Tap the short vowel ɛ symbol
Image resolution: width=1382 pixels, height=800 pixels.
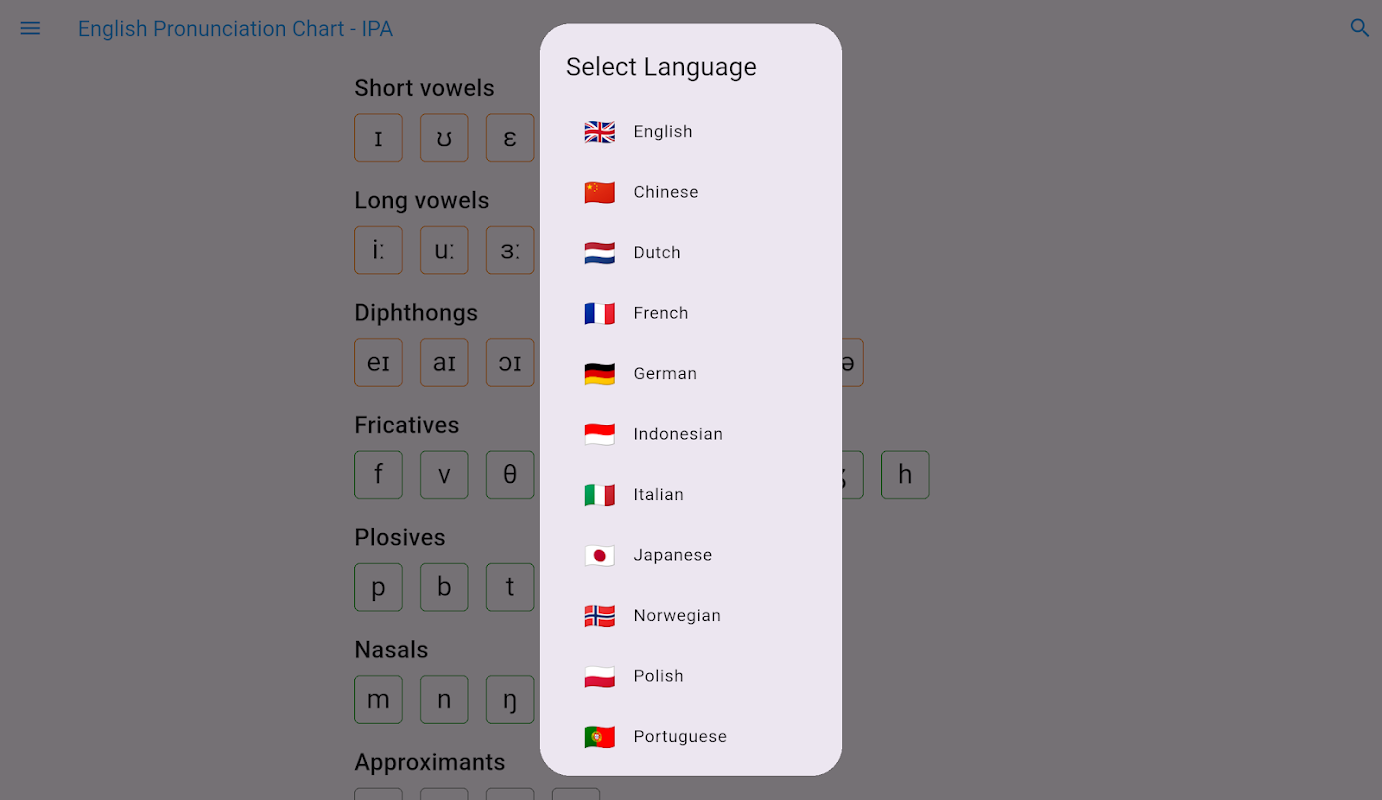click(510, 138)
